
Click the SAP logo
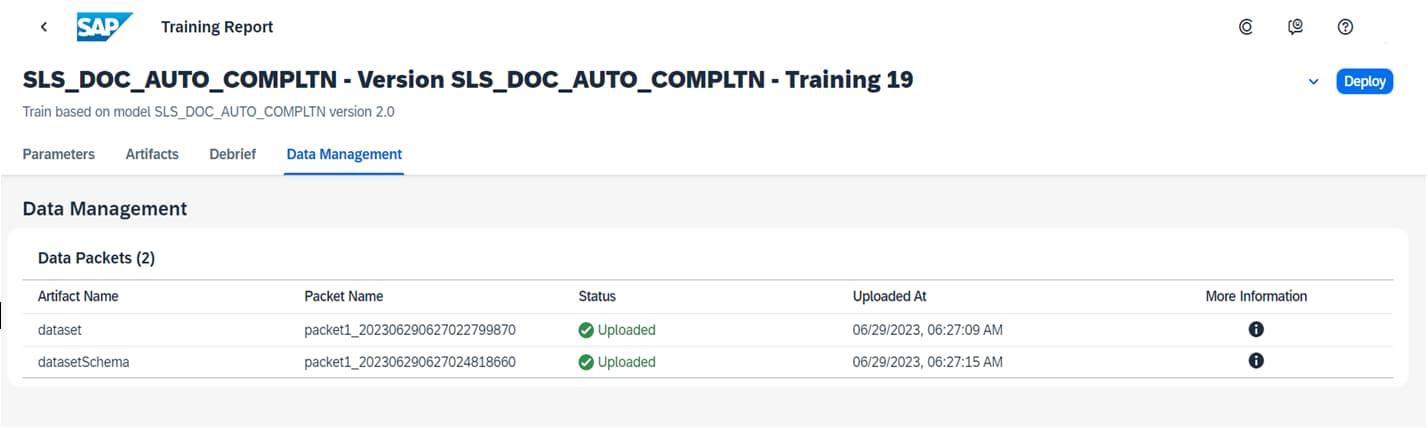(x=104, y=27)
